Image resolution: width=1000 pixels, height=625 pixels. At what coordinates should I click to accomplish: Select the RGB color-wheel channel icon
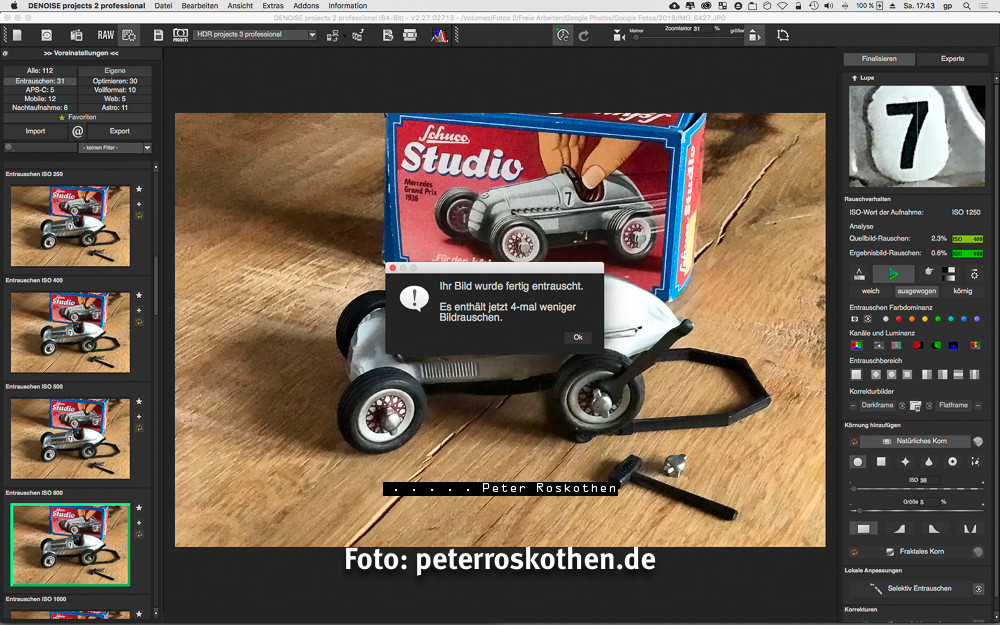point(857,346)
